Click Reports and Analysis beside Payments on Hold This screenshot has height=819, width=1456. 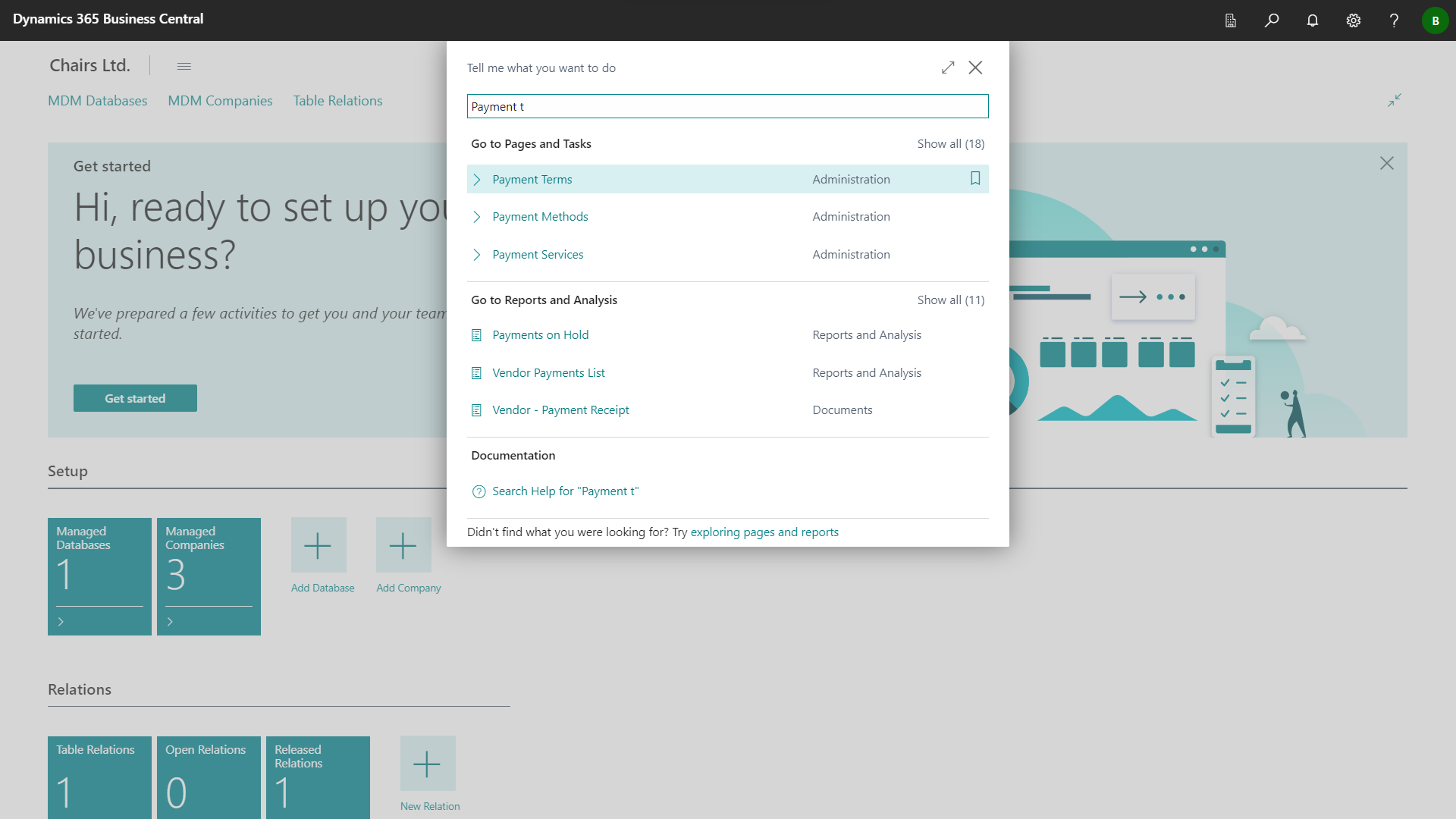tap(867, 335)
